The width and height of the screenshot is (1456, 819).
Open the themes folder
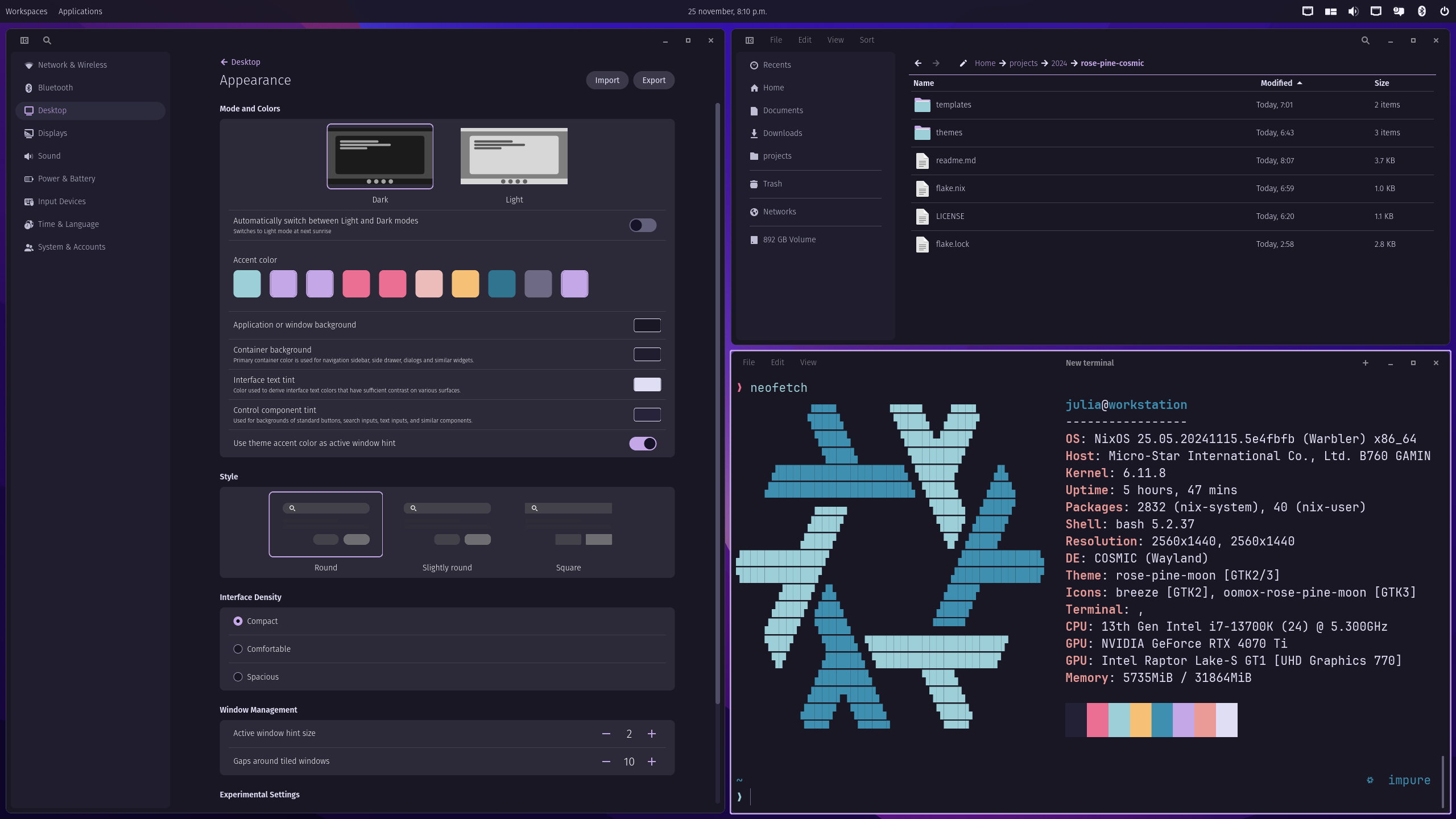[1172, 133]
